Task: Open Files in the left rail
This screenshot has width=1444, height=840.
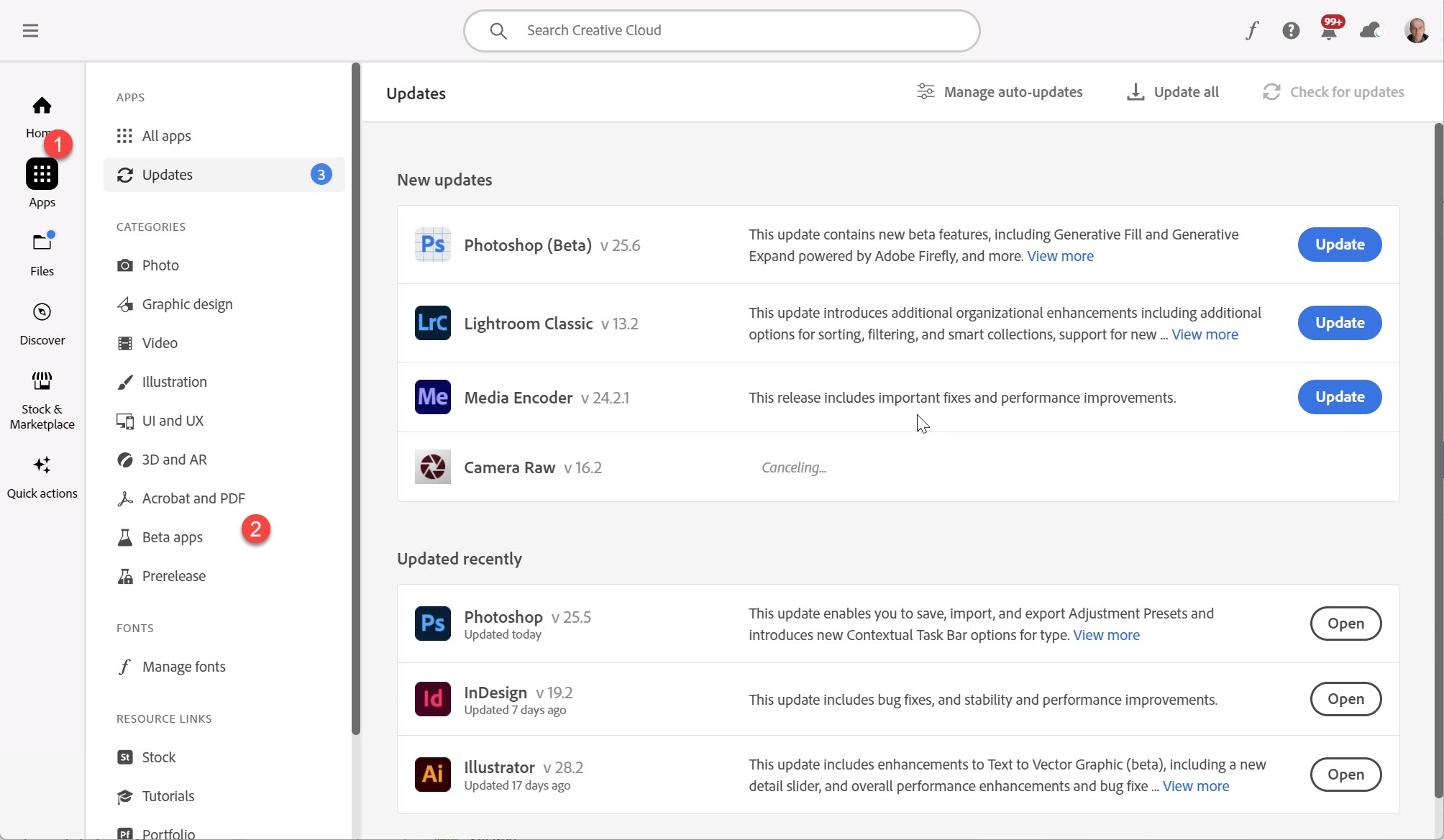Action: (x=42, y=254)
